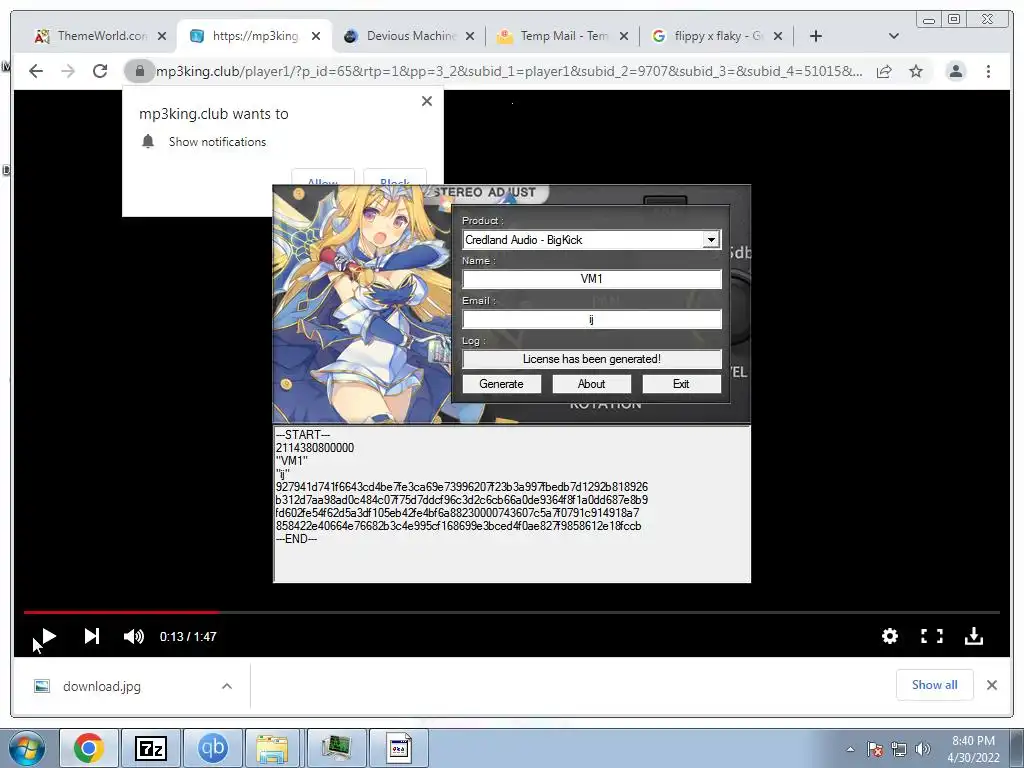Close the Devious Machine tab
Viewport: 1024px width, 768px height.
click(470, 37)
